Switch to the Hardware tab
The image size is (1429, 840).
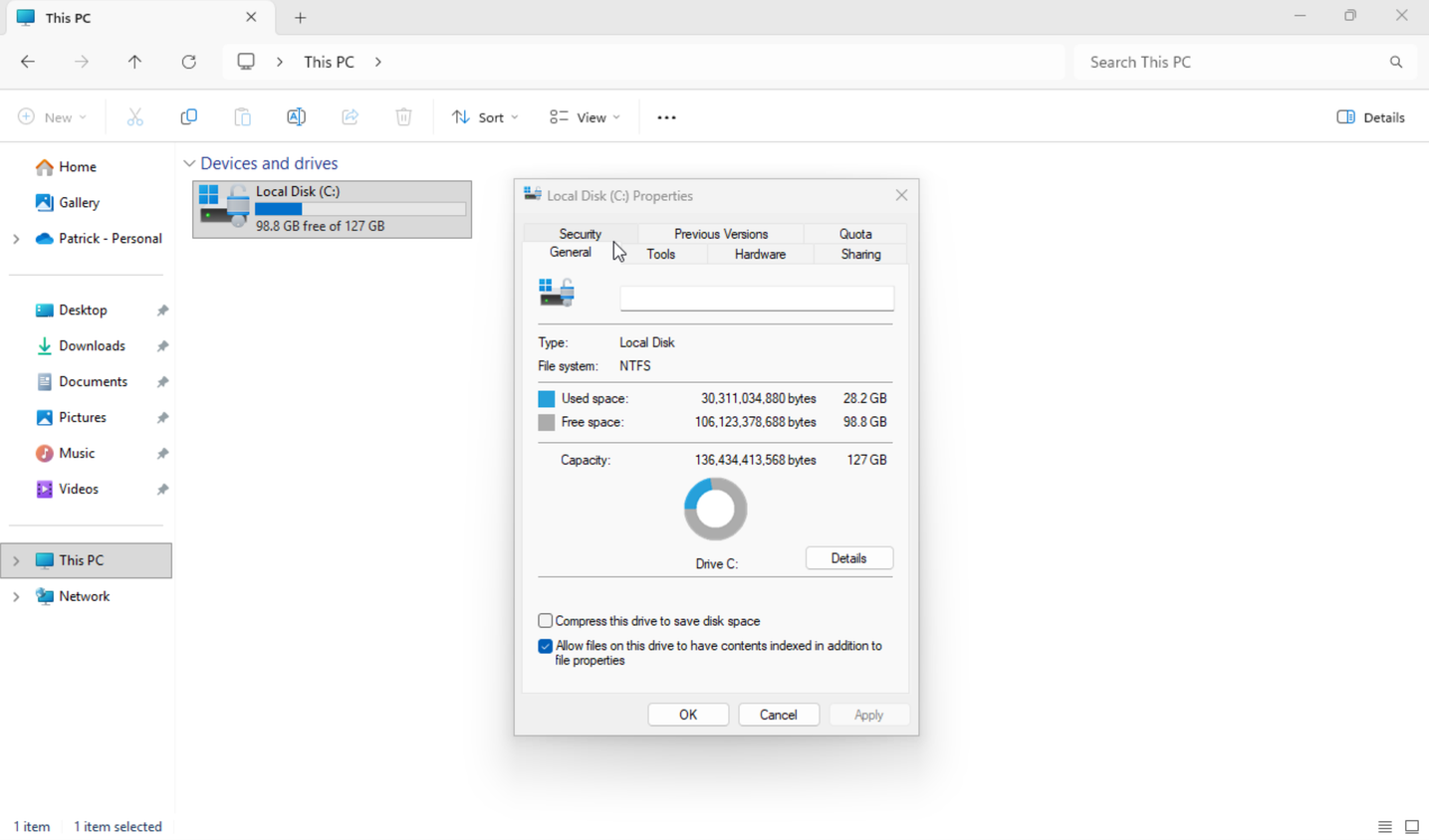click(760, 255)
